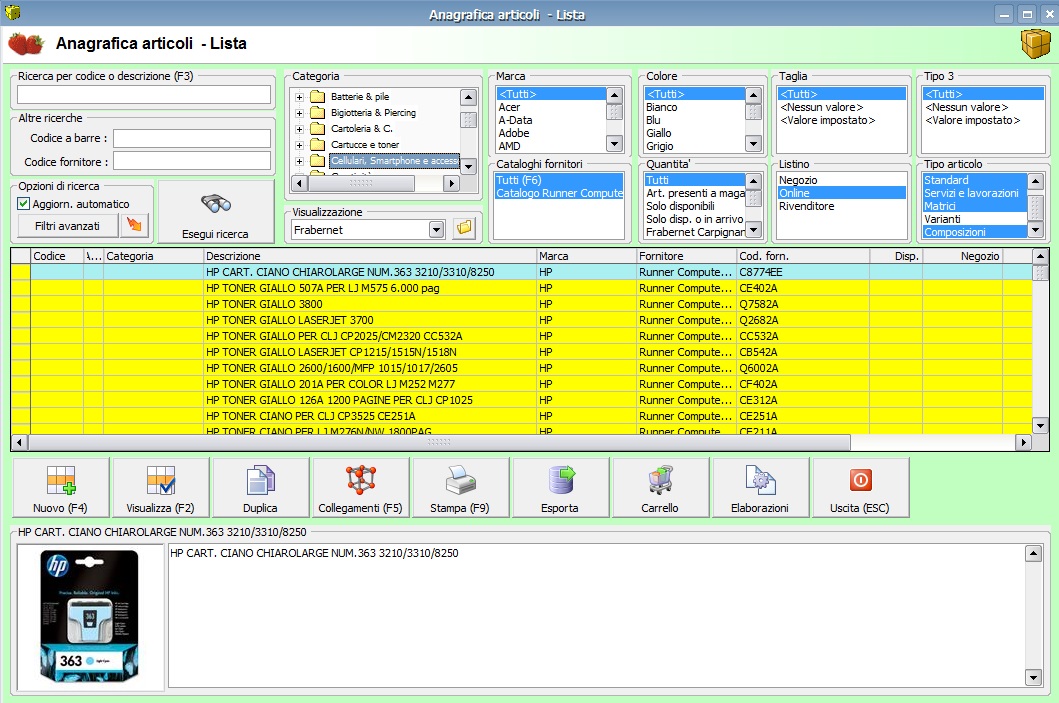Click the strawberry logo icon
The width and height of the screenshot is (1059, 703).
pyautogui.click(x=26, y=44)
